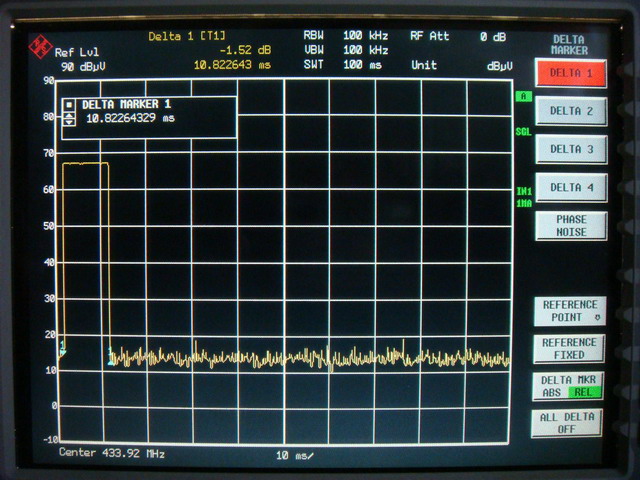Click the green A trace indicator
The width and height of the screenshot is (640, 480).
[x=524, y=96]
